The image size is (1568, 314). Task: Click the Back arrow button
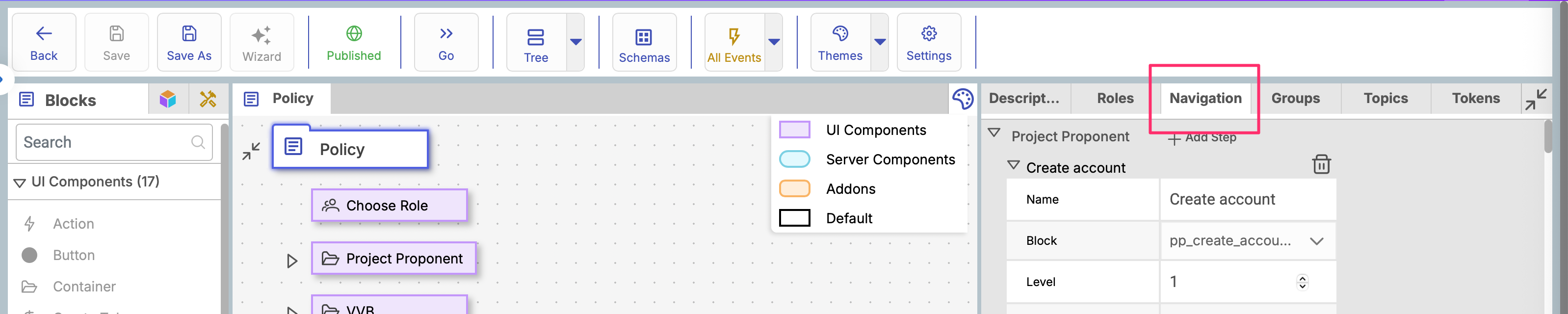click(x=44, y=43)
